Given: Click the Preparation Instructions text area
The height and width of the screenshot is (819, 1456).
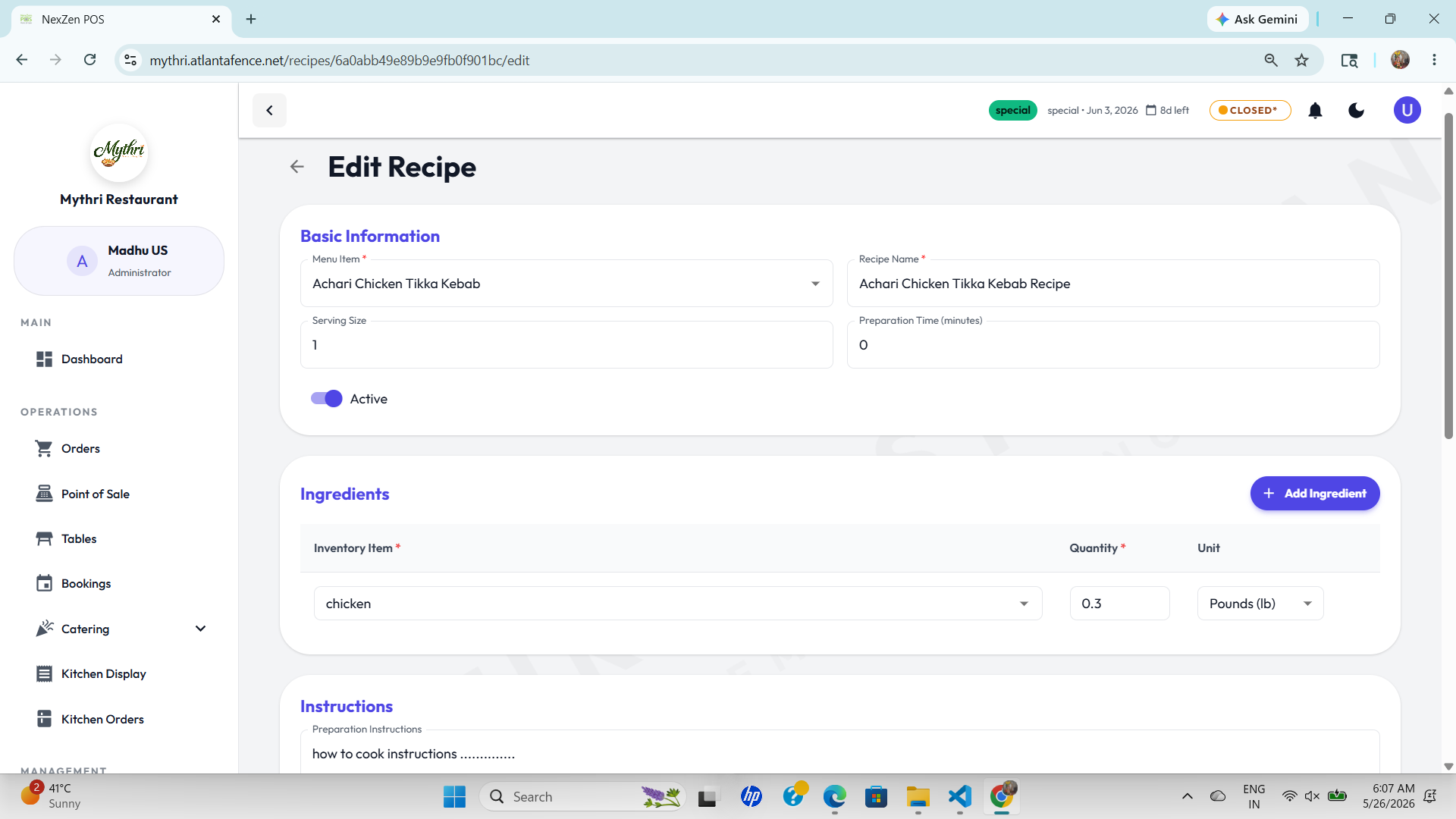Looking at the screenshot, I should point(840,754).
